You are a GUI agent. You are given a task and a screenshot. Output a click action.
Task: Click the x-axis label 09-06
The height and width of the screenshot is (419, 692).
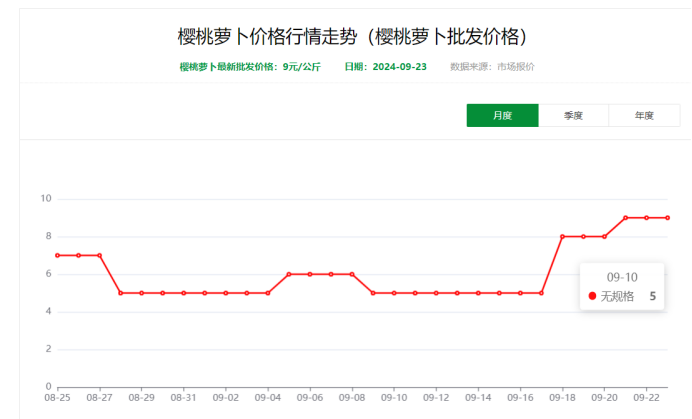(310, 398)
